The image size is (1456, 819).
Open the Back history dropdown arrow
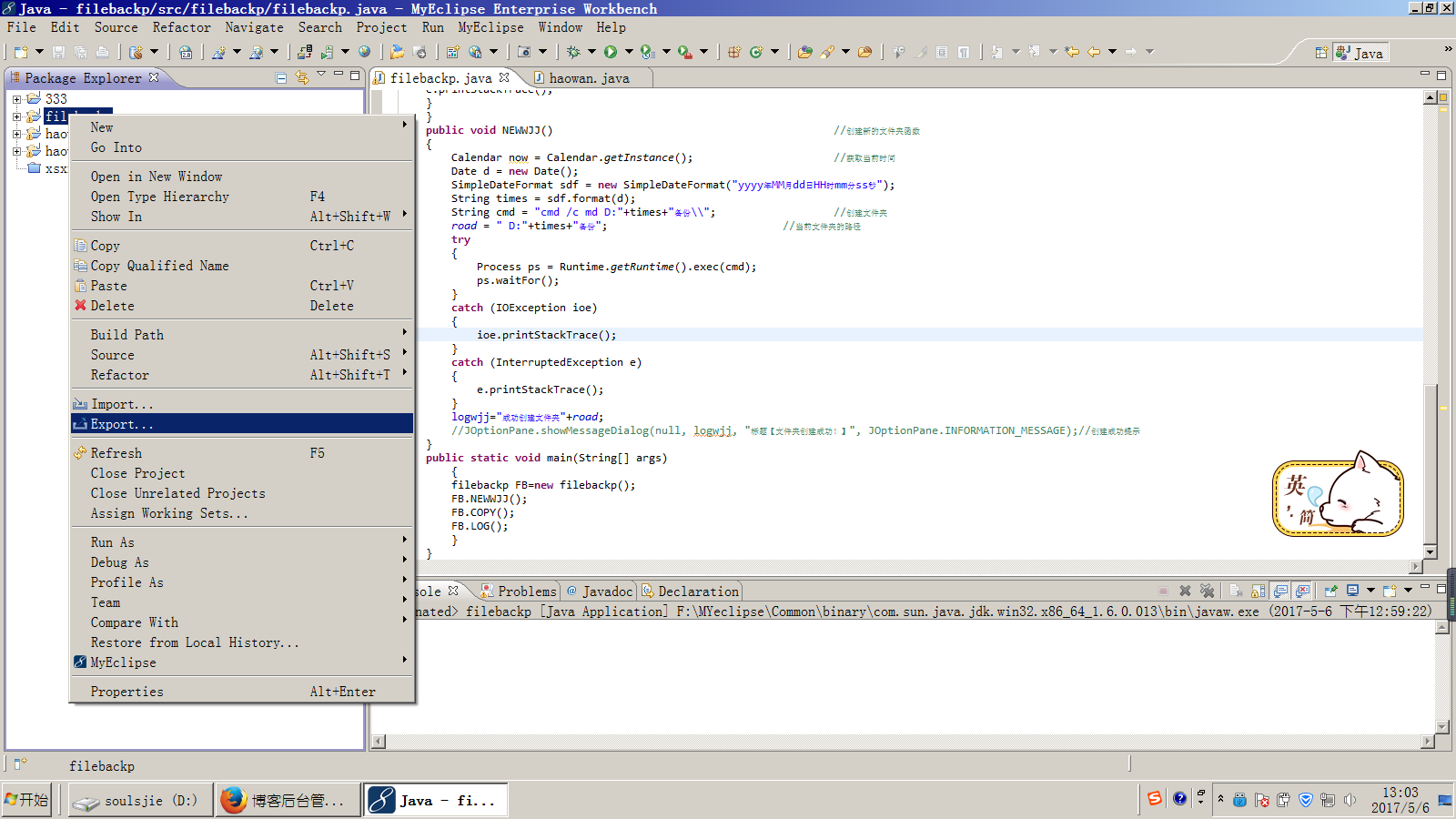click(1112, 52)
